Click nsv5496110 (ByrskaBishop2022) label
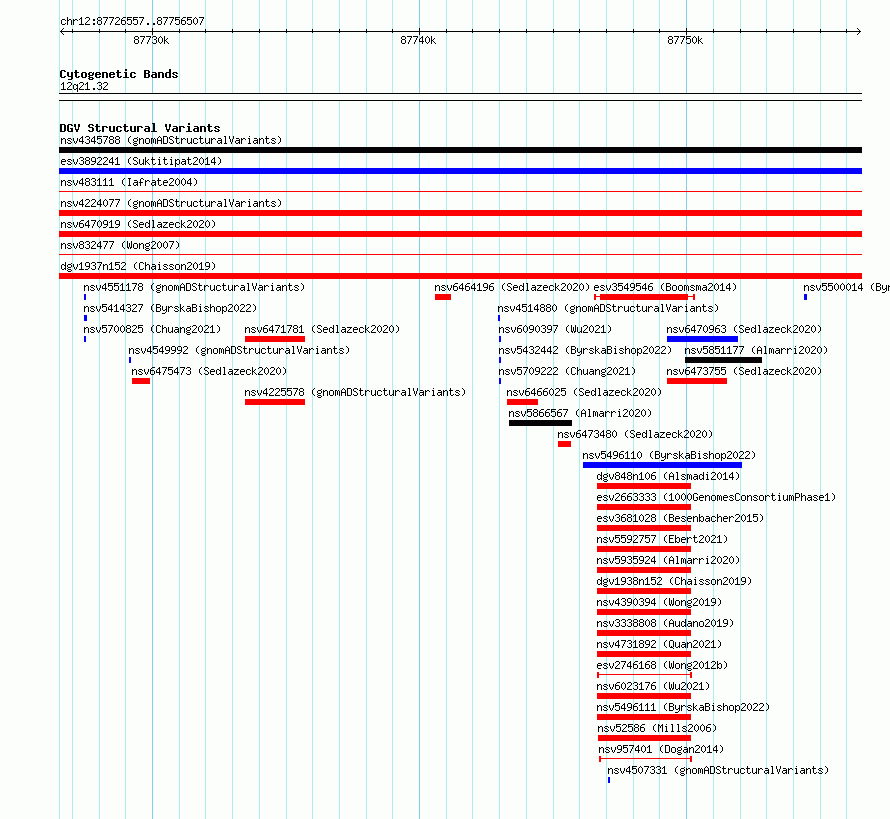This screenshot has width=890, height=819. coord(669,455)
